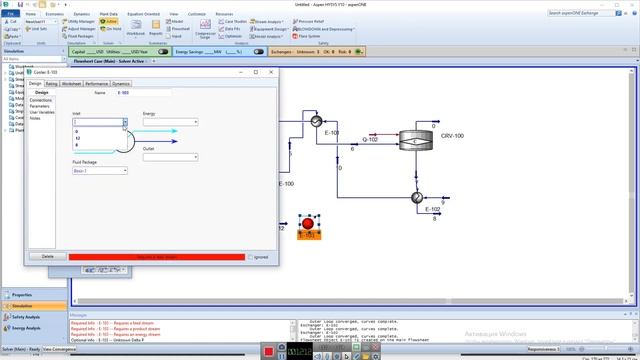This screenshot has width=640, height=360.
Task: Open the Utility Manager
Action: tap(78, 21)
